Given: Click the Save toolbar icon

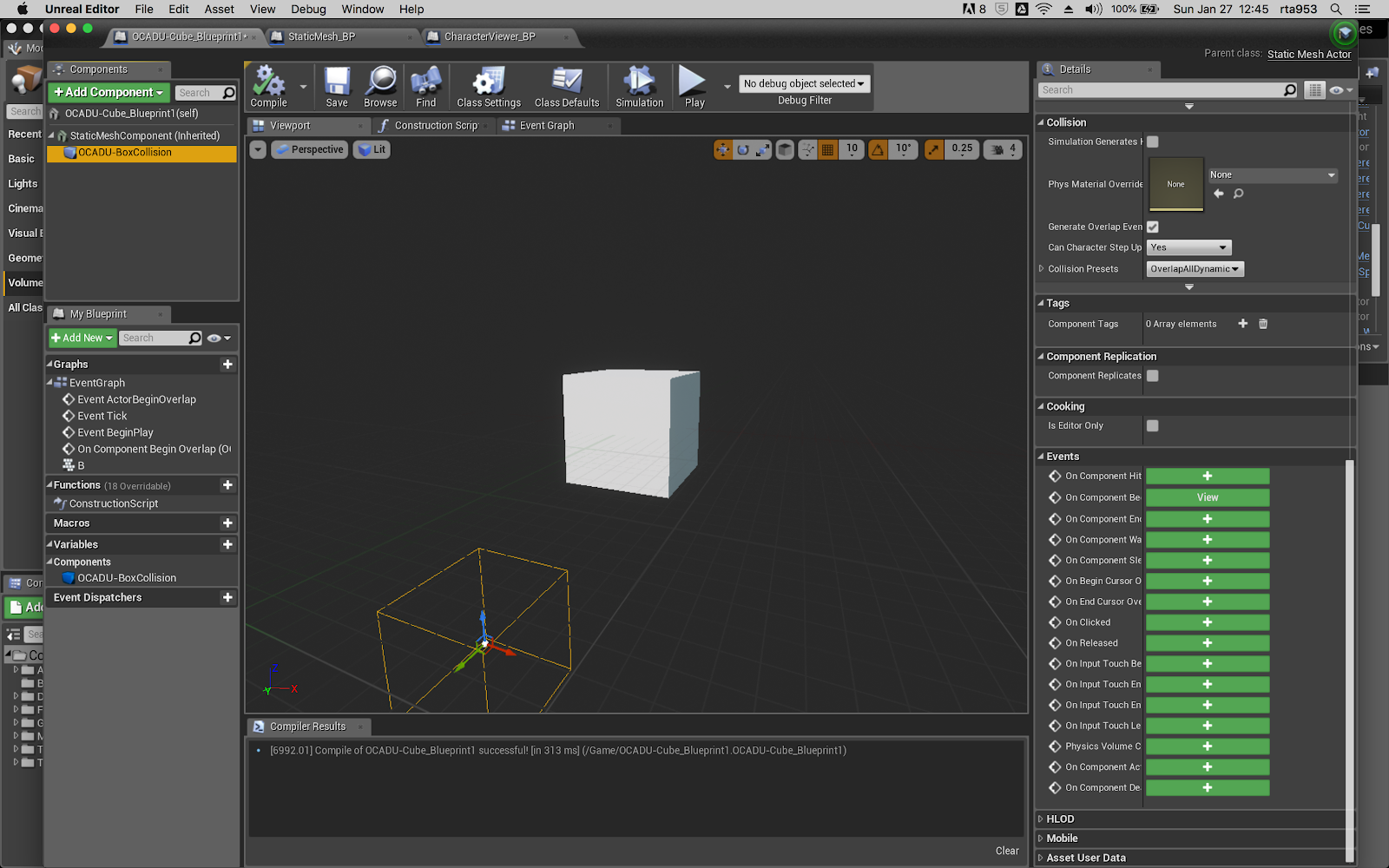Looking at the screenshot, I should (337, 87).
